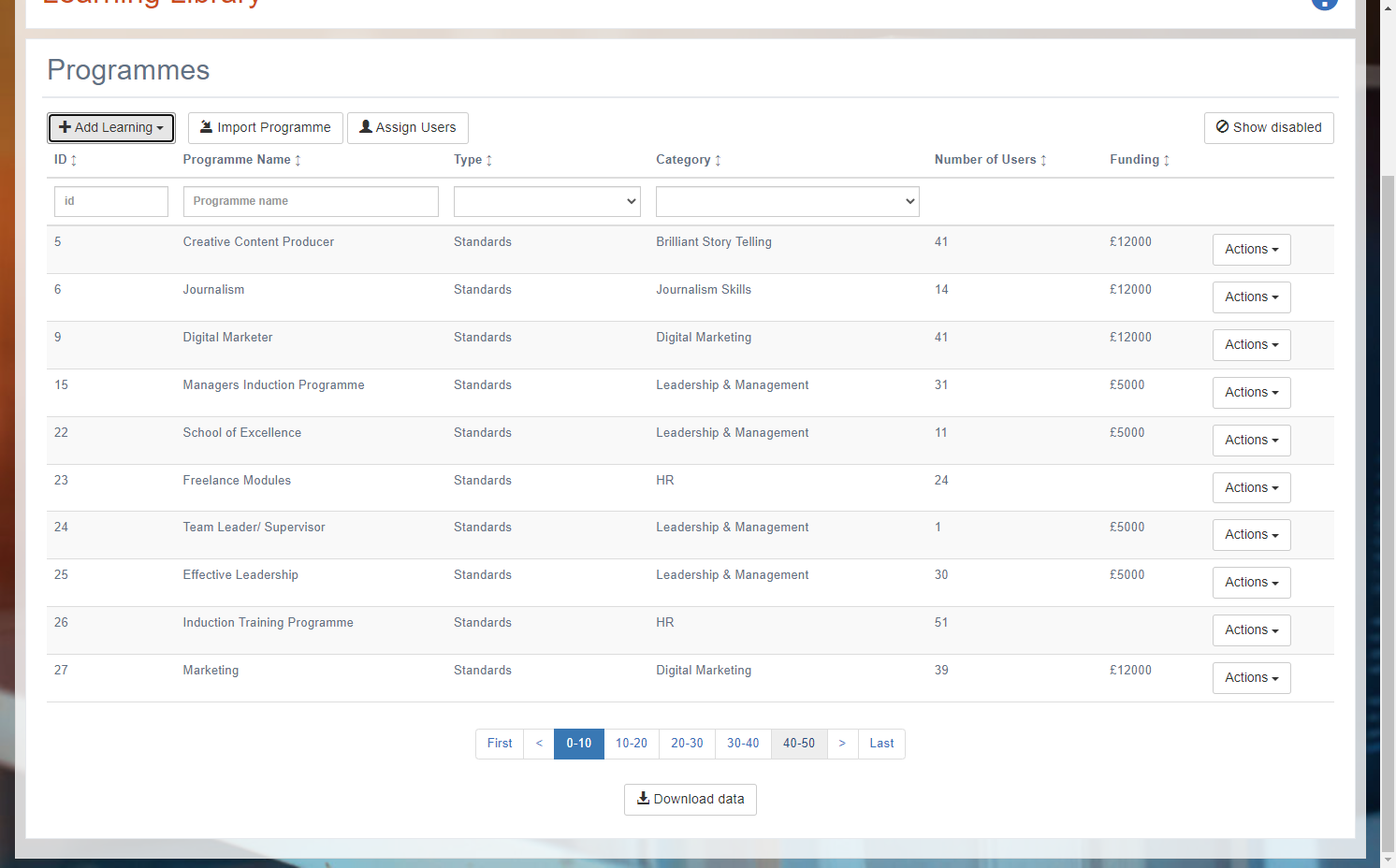Image resolution: width=1396 pixels, height=868 pixels.
Task: Click Managers Induction Programme name
Action: 273,385
